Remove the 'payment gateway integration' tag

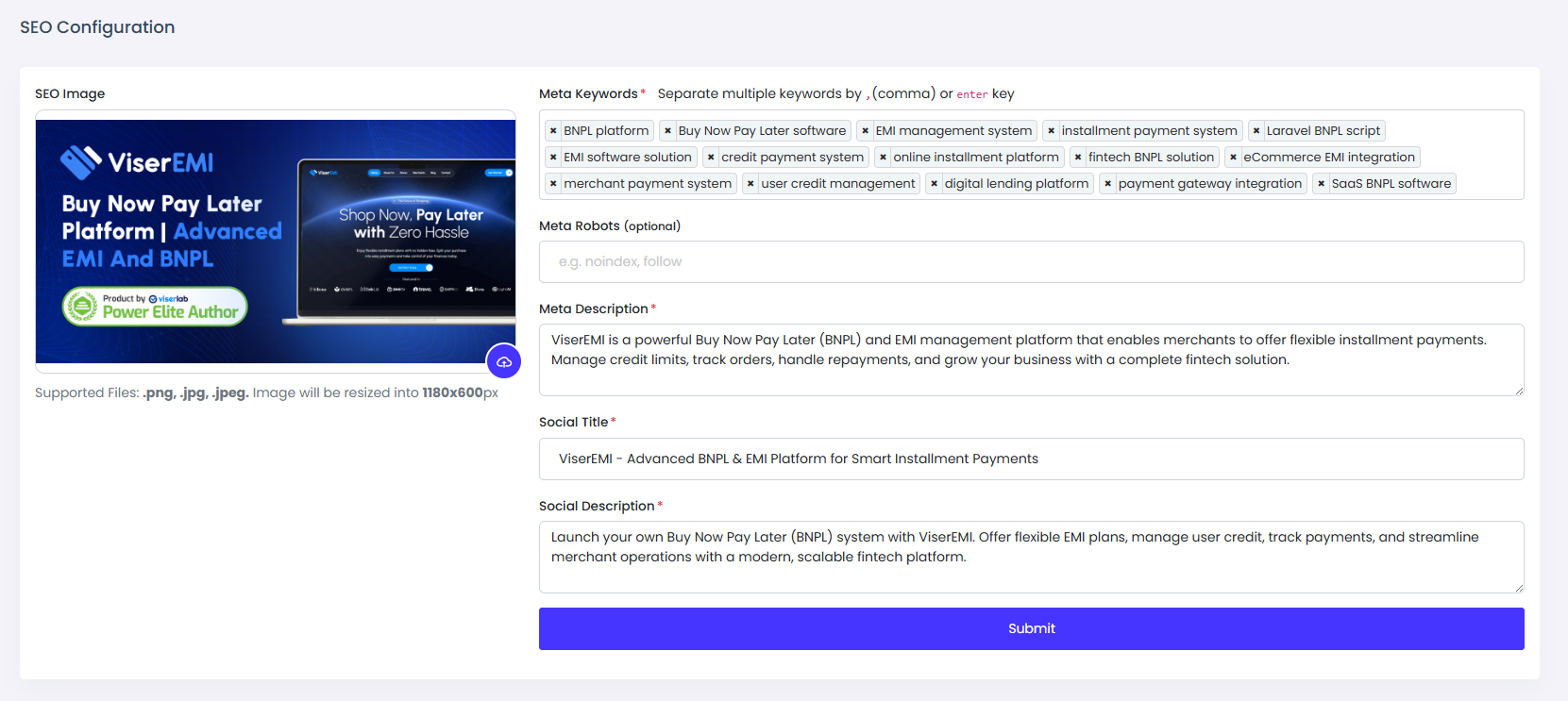(1107, 184)
